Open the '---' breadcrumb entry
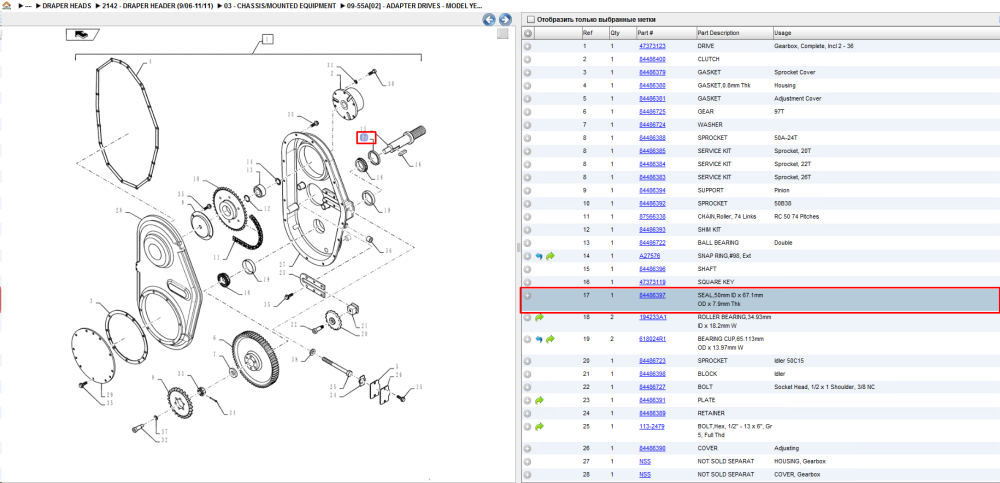The image size is (1000, 483). click(28, 5)
